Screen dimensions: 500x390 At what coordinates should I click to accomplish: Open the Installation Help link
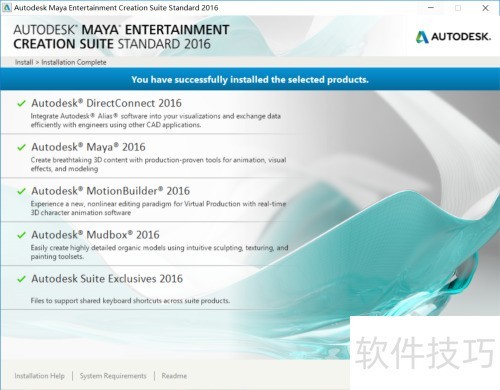pos(39,376)
